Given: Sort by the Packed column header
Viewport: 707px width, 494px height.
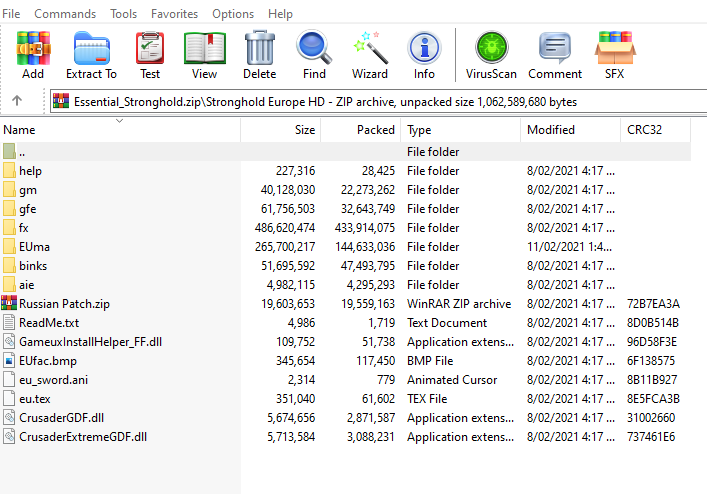Looking at the screenshot, I should 361,130.
